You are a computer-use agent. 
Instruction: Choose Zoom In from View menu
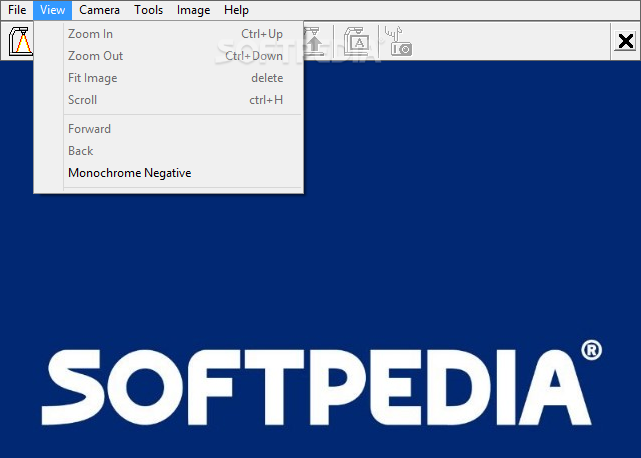pyautogui.click(x=169, y=34)
